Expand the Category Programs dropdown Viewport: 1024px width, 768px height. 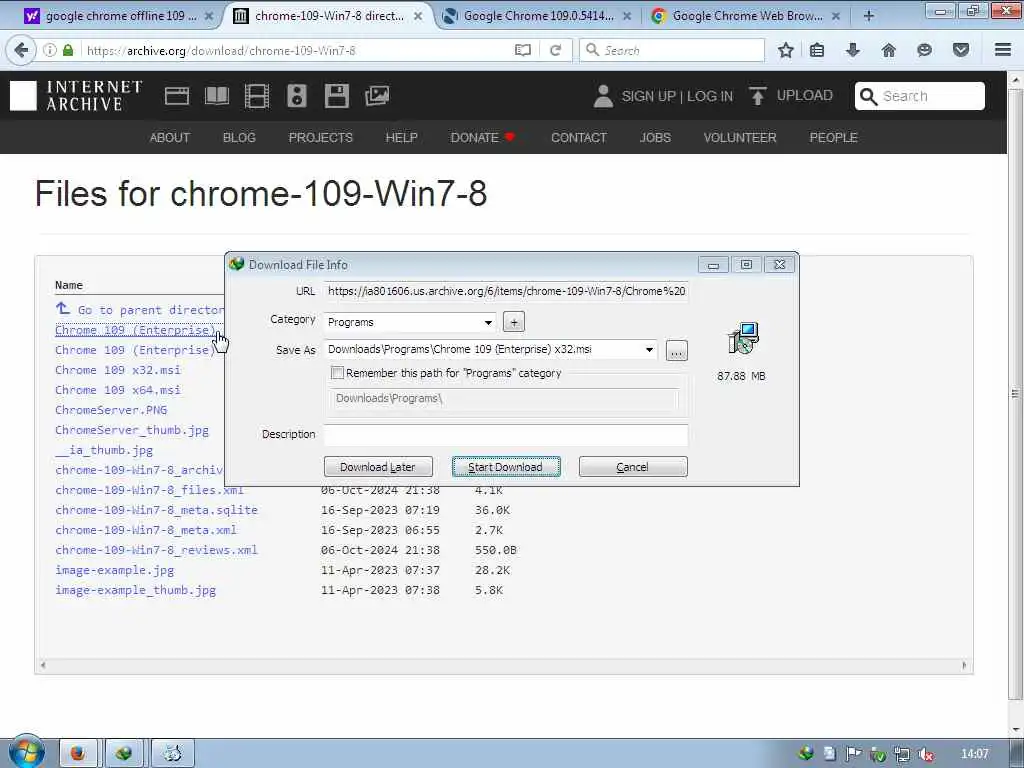point(488,323)
